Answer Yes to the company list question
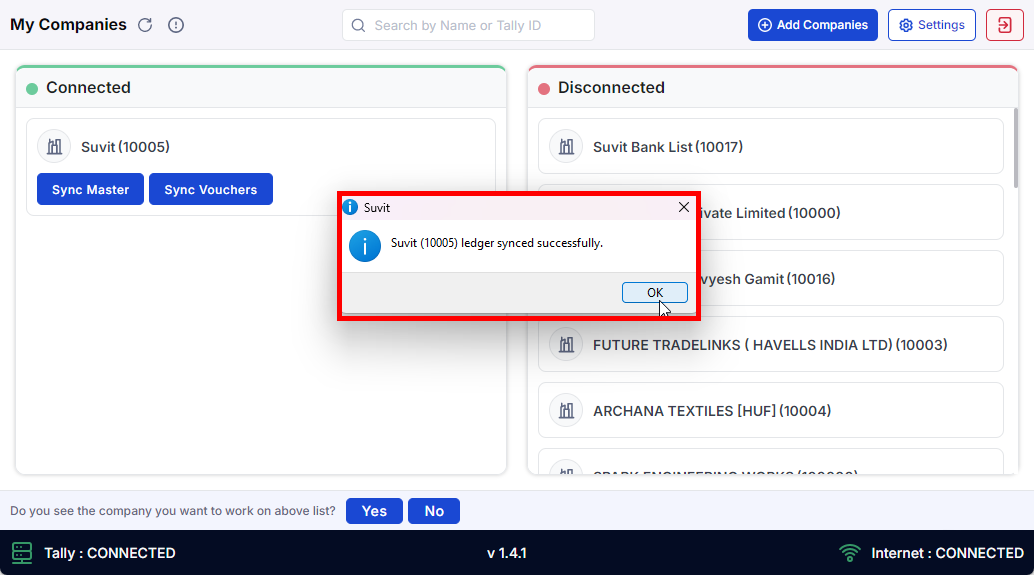The height and width of the screenshot is (575, 1034). click(x=374, y=511)
